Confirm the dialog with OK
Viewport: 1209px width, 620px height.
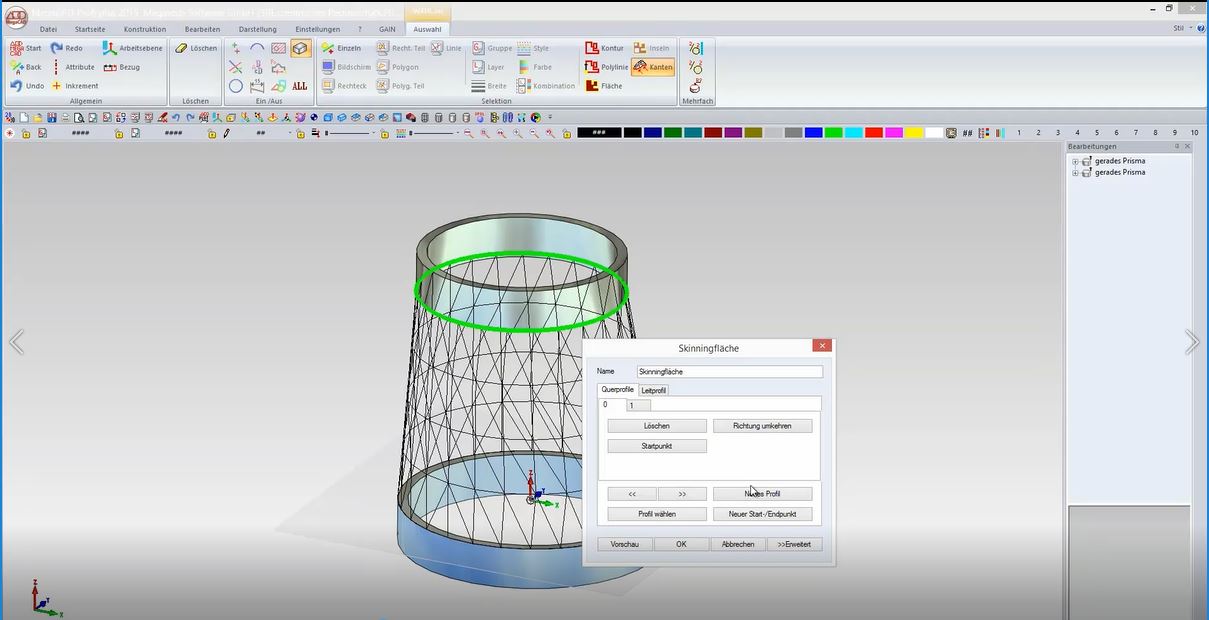pyautogui.click(x=681, y=544)
